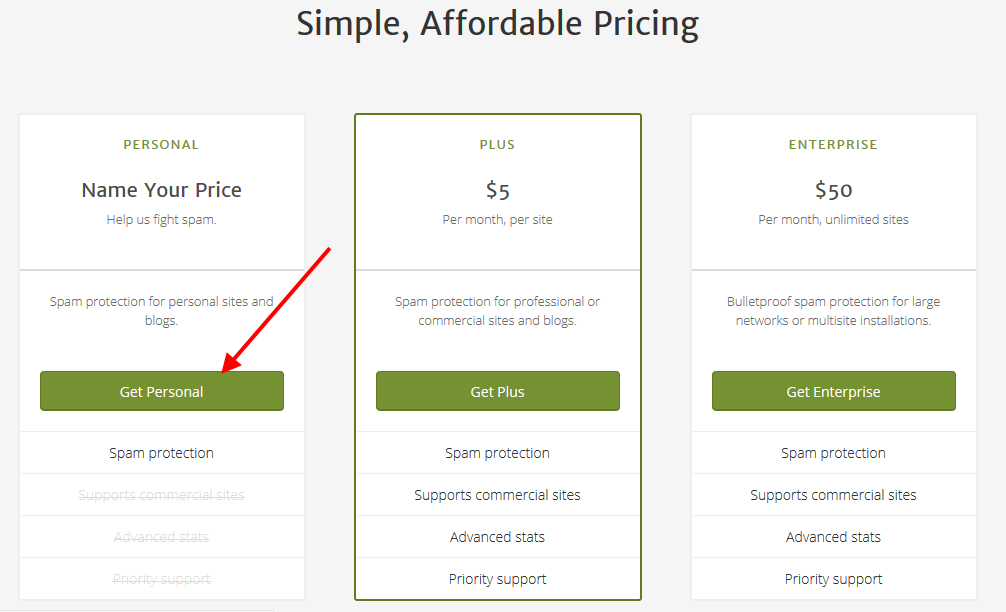Click Supports commercial sites in Plus plan
The height and width of the screenshot is (612, 1006).
tap(497, 495)
